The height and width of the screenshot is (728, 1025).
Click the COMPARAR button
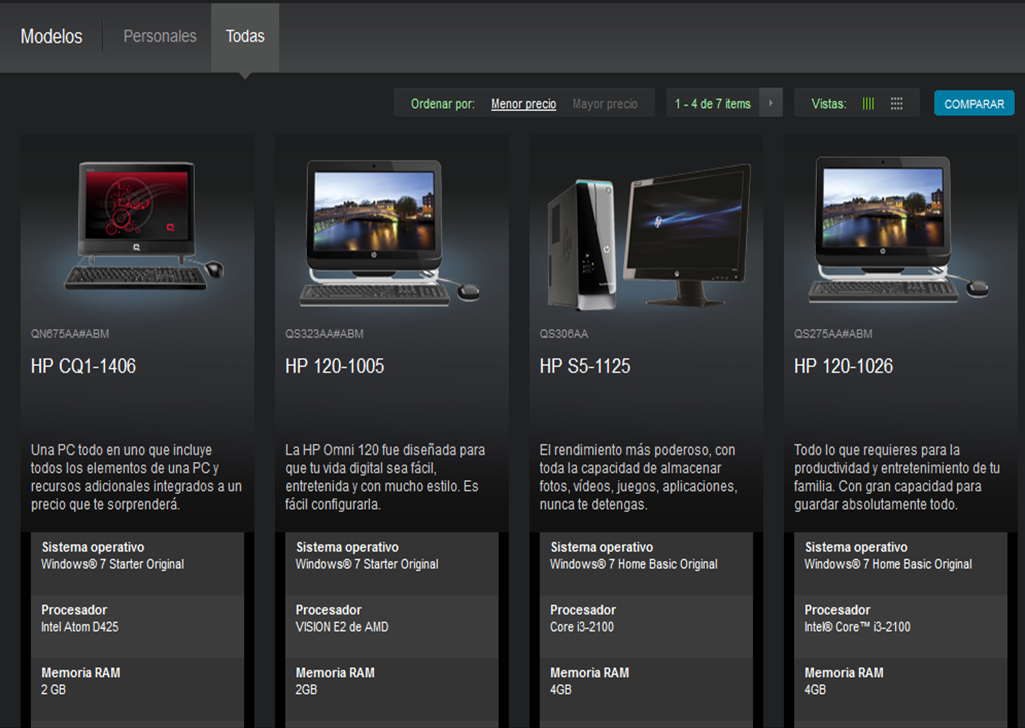[974, 104]
